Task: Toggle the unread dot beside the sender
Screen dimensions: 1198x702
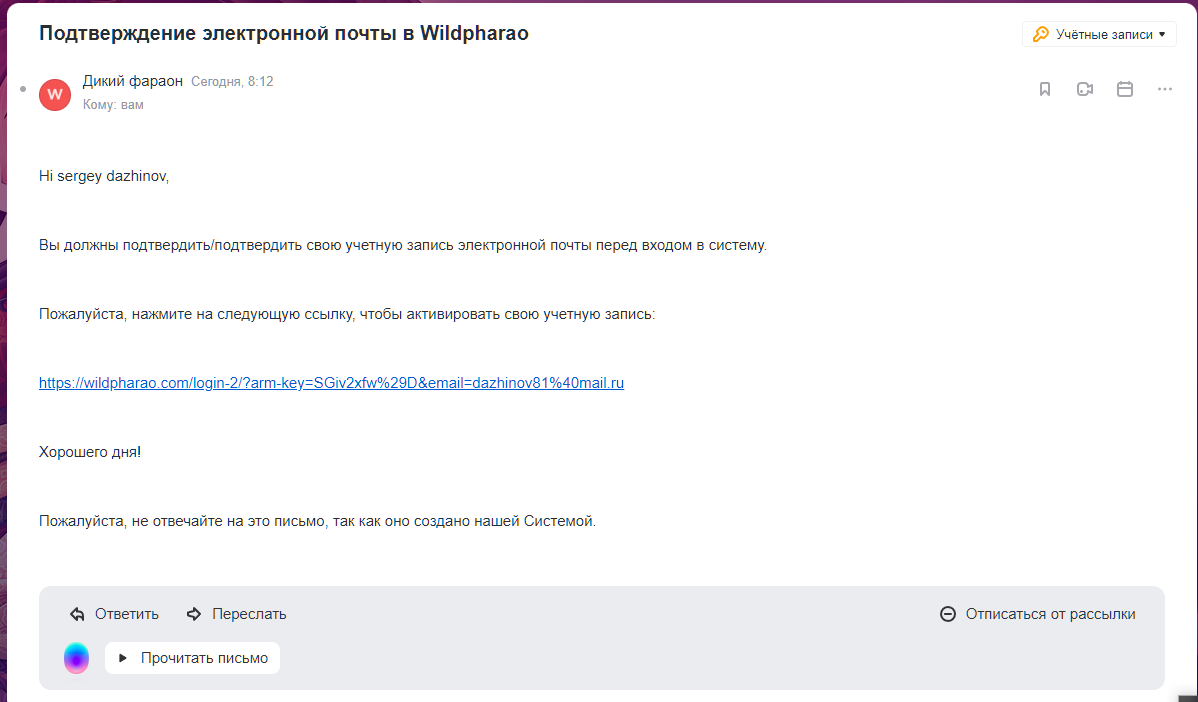Action: 23,89
